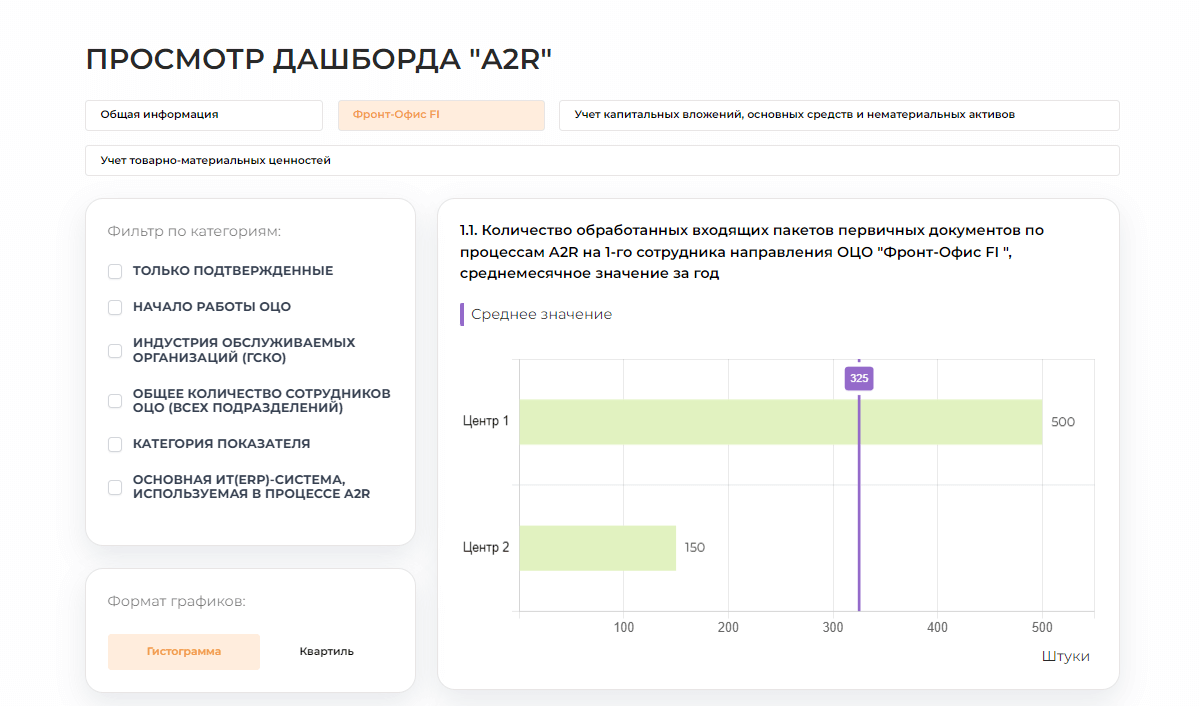
Task: Enable the "ТОЛЬКО ПОДТВЕРЖДЕННЫЕ" filter checkbox
Action: (115, 270)
